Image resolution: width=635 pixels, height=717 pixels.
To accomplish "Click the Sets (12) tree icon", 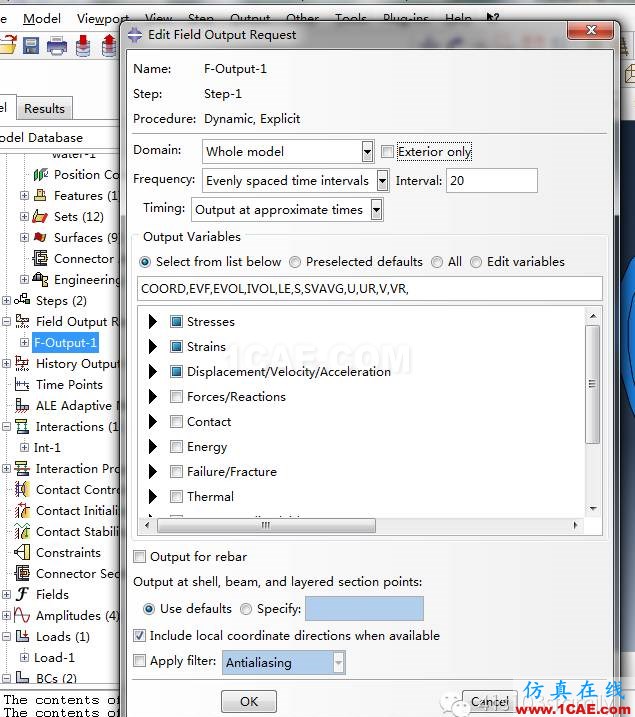I will click(40, 216).
